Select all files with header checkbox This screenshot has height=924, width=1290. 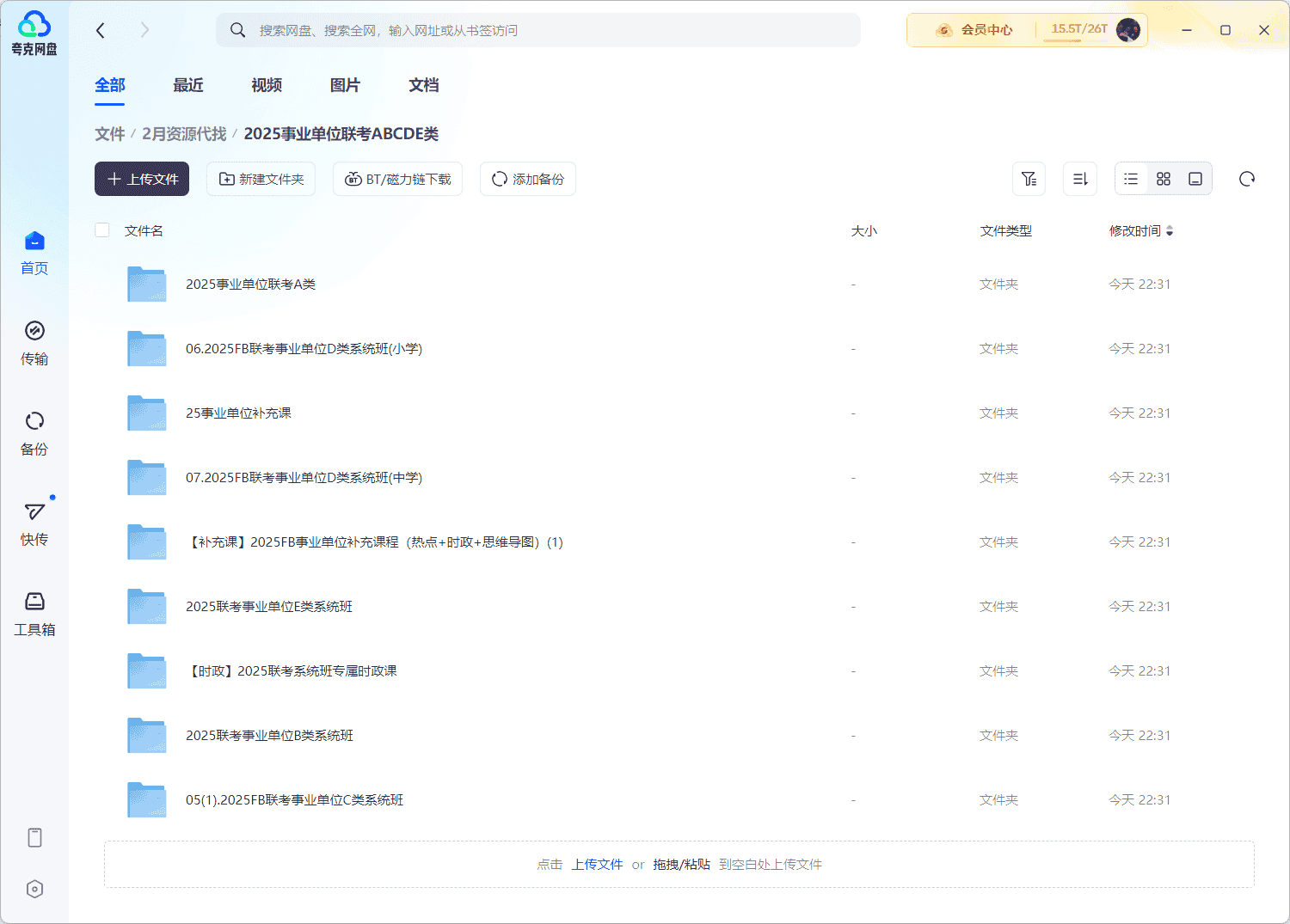coord(102,229)
